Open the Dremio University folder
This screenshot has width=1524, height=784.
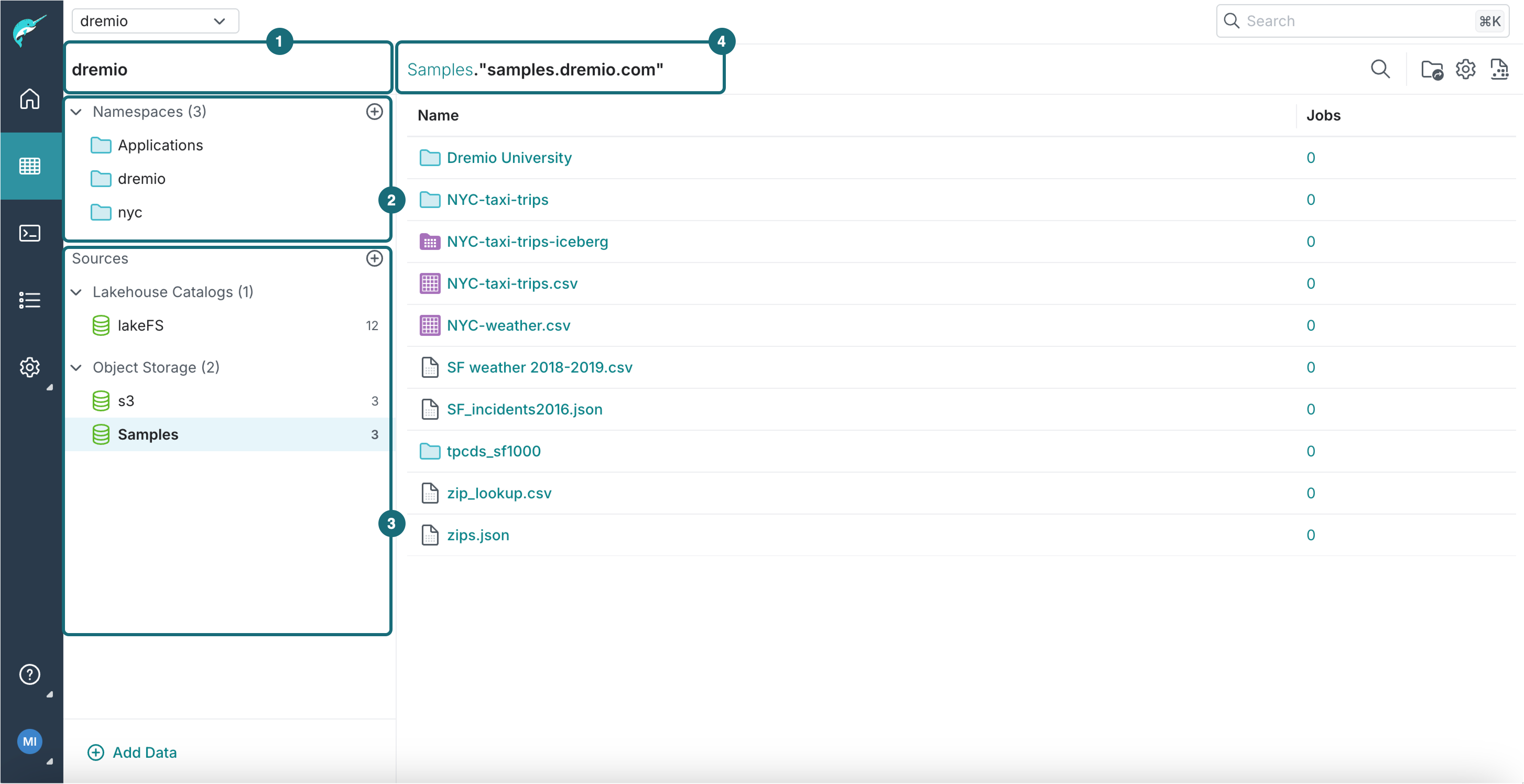[x=509, y=157]
